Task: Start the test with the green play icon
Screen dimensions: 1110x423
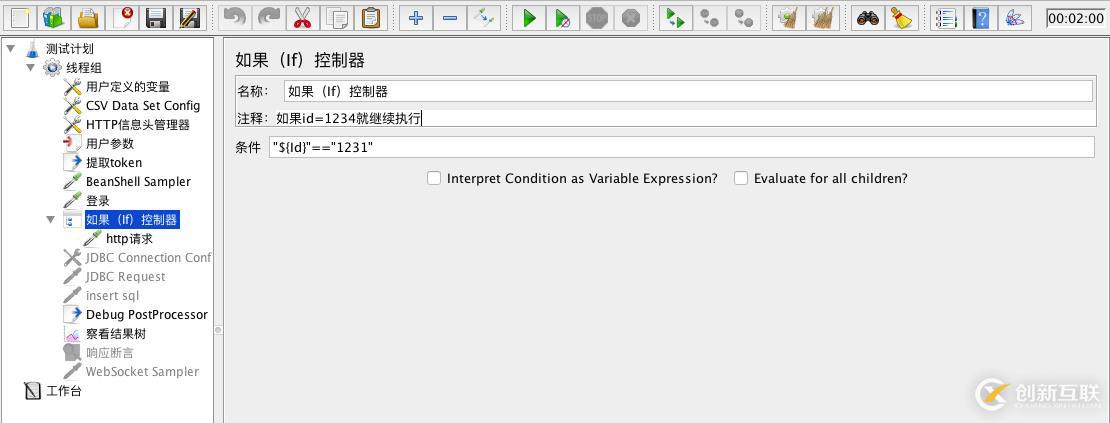Action: coord(530,18)
